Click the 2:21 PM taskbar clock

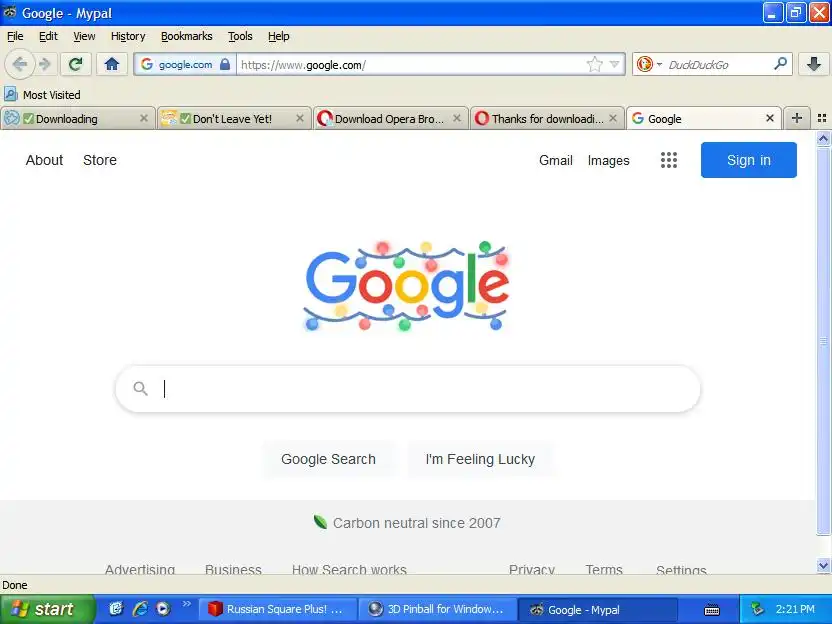click(x=794, y=609)
